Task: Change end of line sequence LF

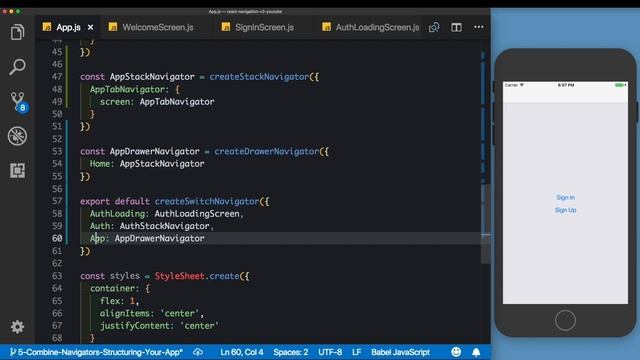Action: (x=356, y=352)
